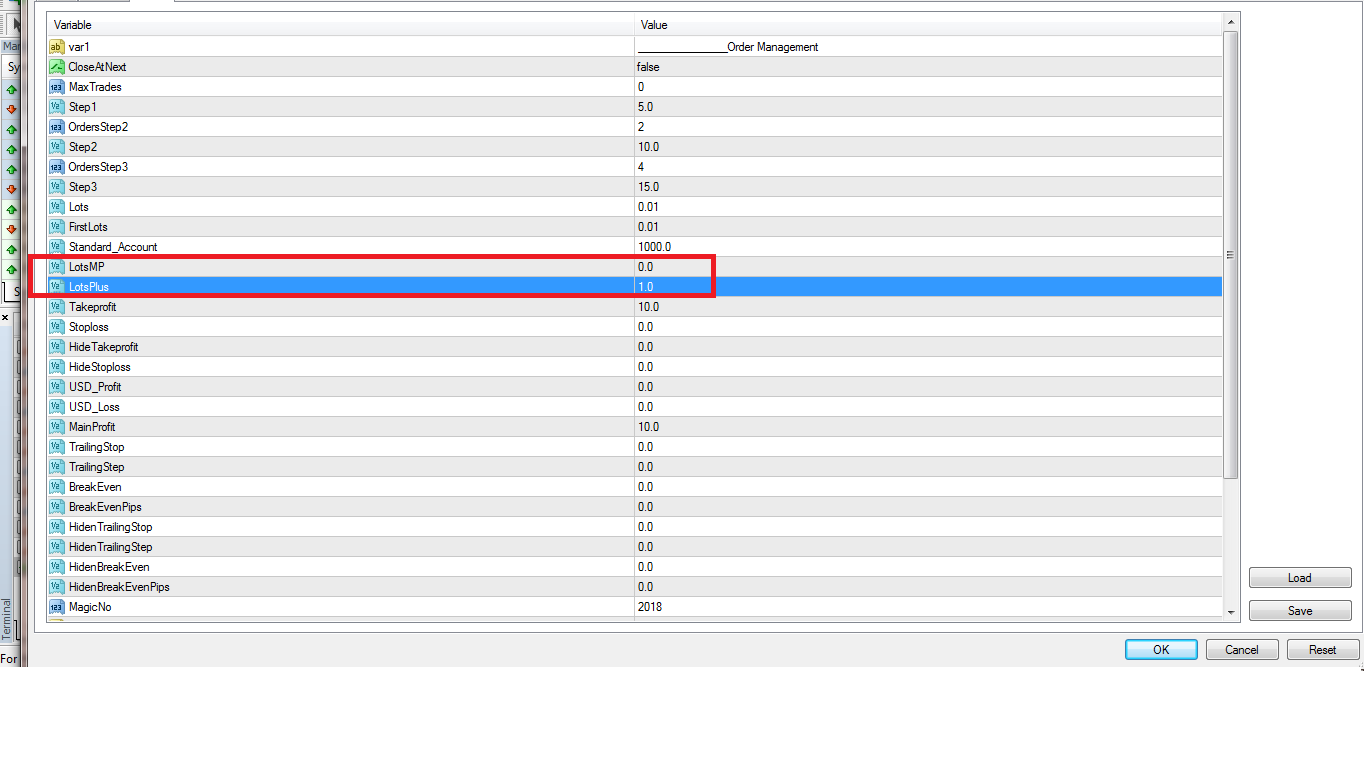Select the TrailingStop row
Image resolution: width=1366 pixels, height=768 pixels.
[340, 447]
